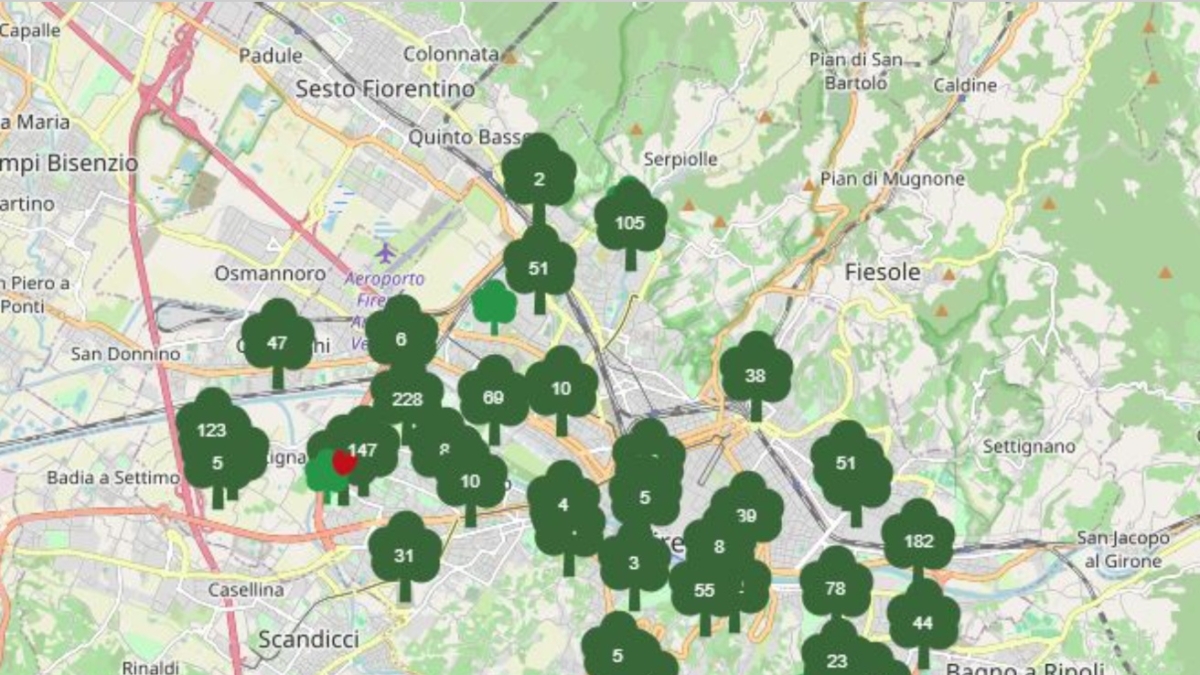Click the tree cluster labeled 31 above Scandicci
This screenshot has height=675, width=1200.
[x=404, y=553]
